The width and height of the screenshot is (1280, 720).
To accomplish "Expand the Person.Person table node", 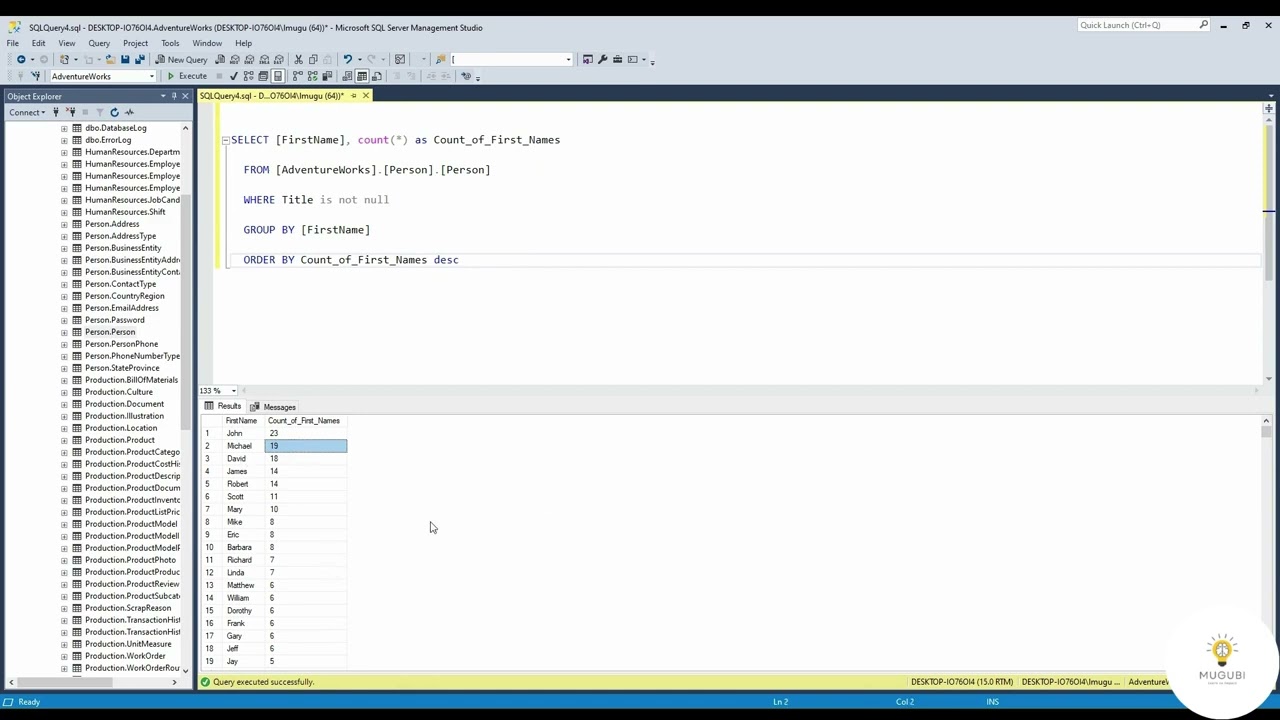I will [x=64, y=332].
